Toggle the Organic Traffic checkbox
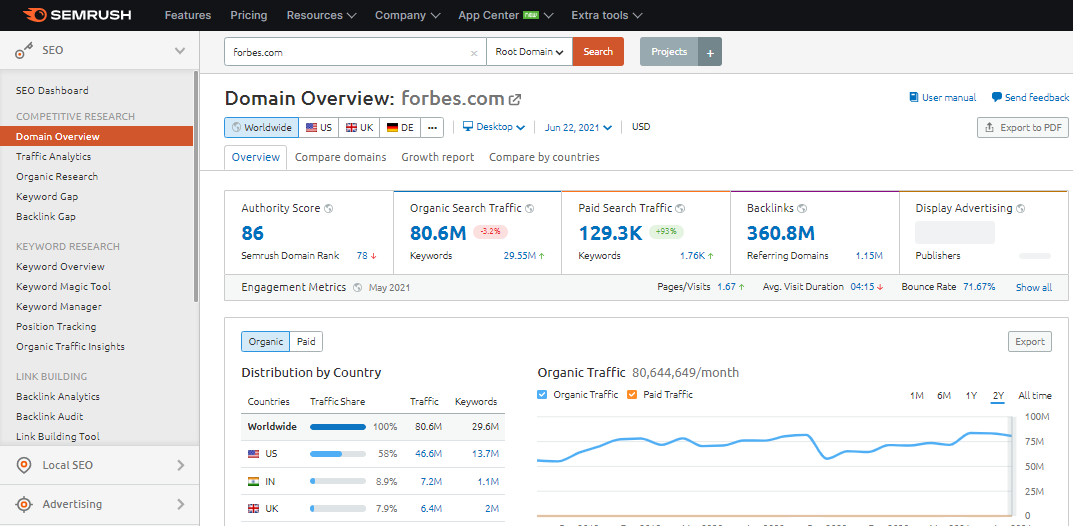This screenshot has height=526, width=1073. click(543, 395)
